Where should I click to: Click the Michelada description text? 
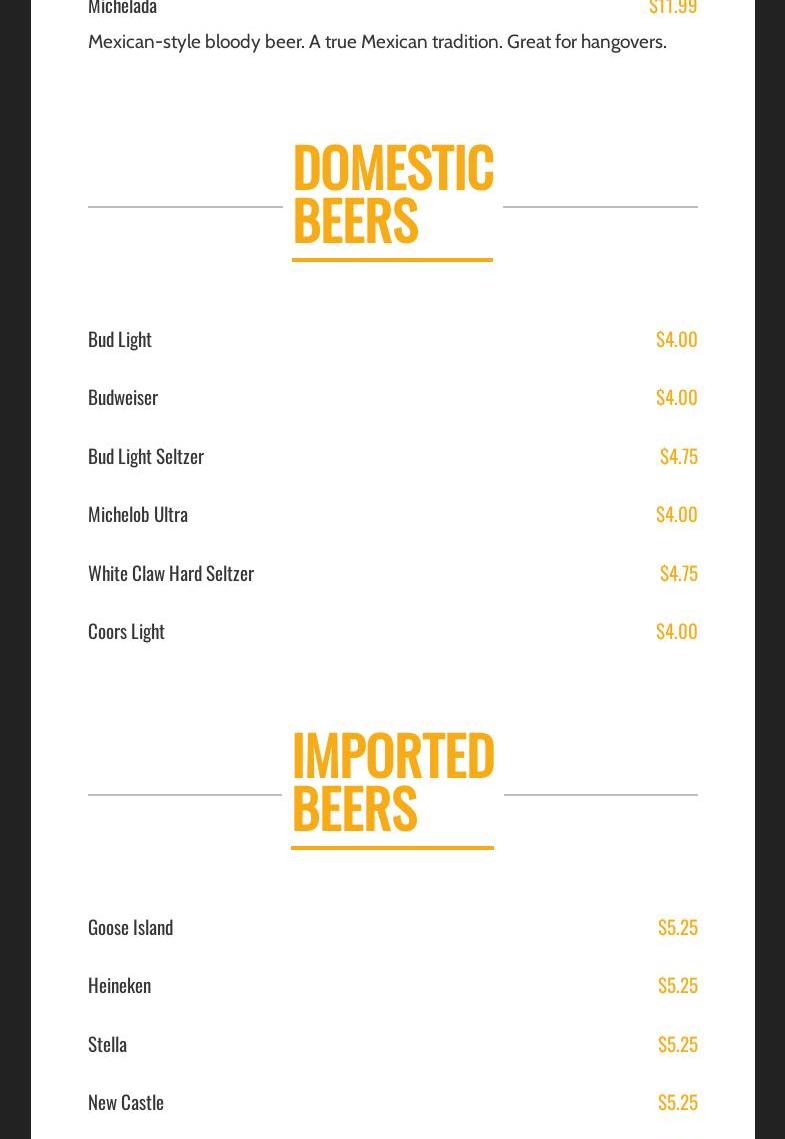pos(377,42)
